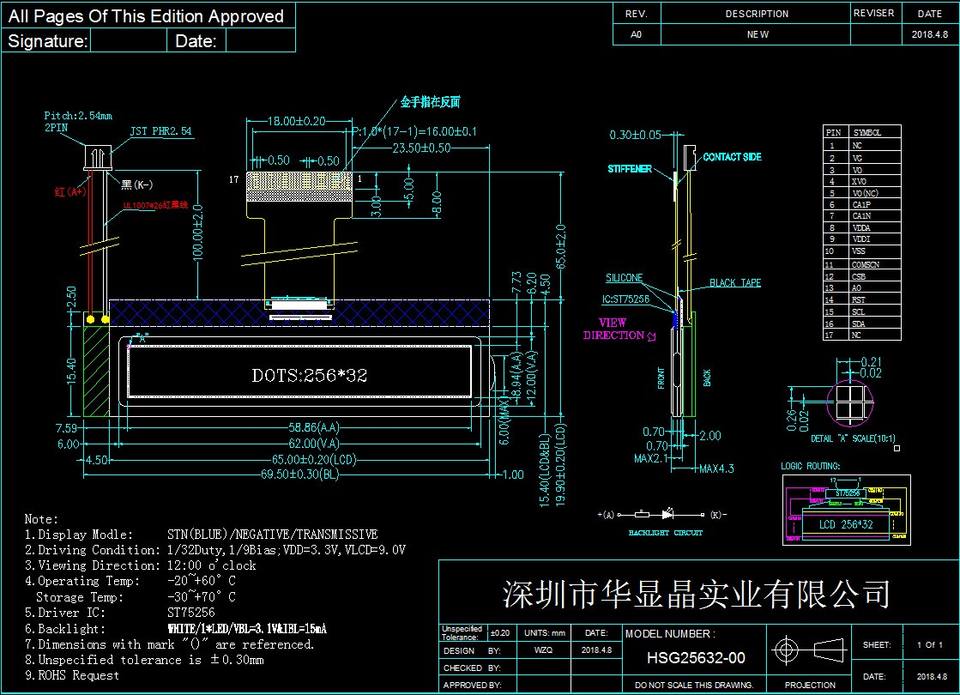Select the "A0" revision cell
This screenshot has width=960, height=695.
pyautogui.click(x=636, y=34)
